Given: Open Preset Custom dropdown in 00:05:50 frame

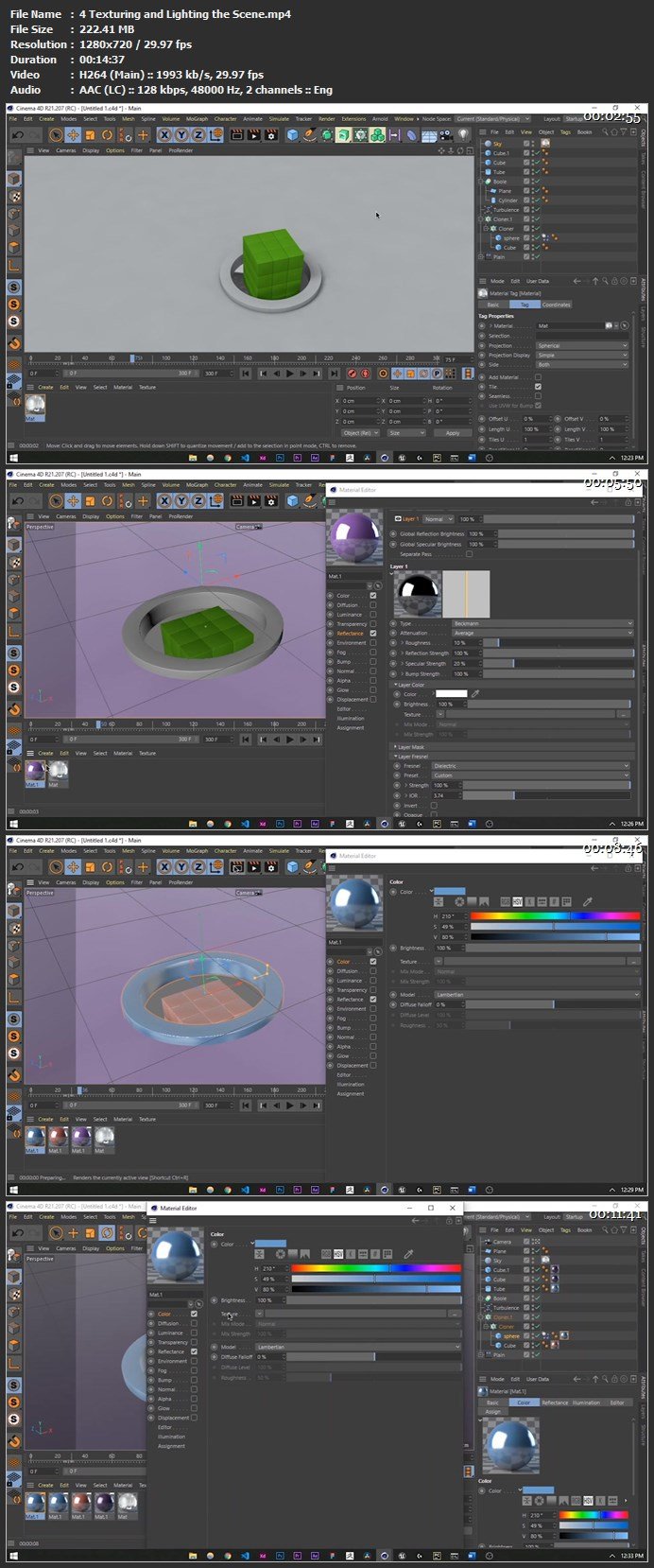Looking at the screenshot, I should (531, 775).
